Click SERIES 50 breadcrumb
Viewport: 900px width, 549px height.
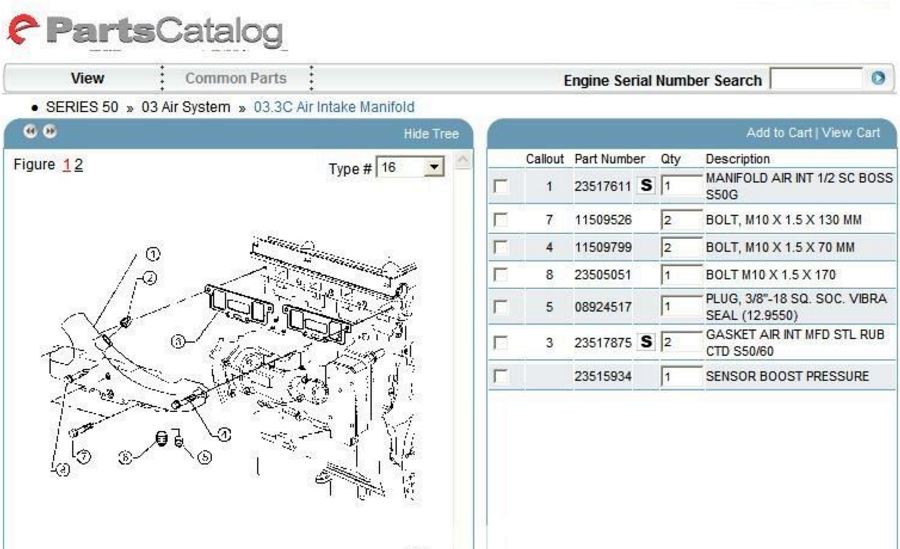pyautogui.click(x=82, y=107)
